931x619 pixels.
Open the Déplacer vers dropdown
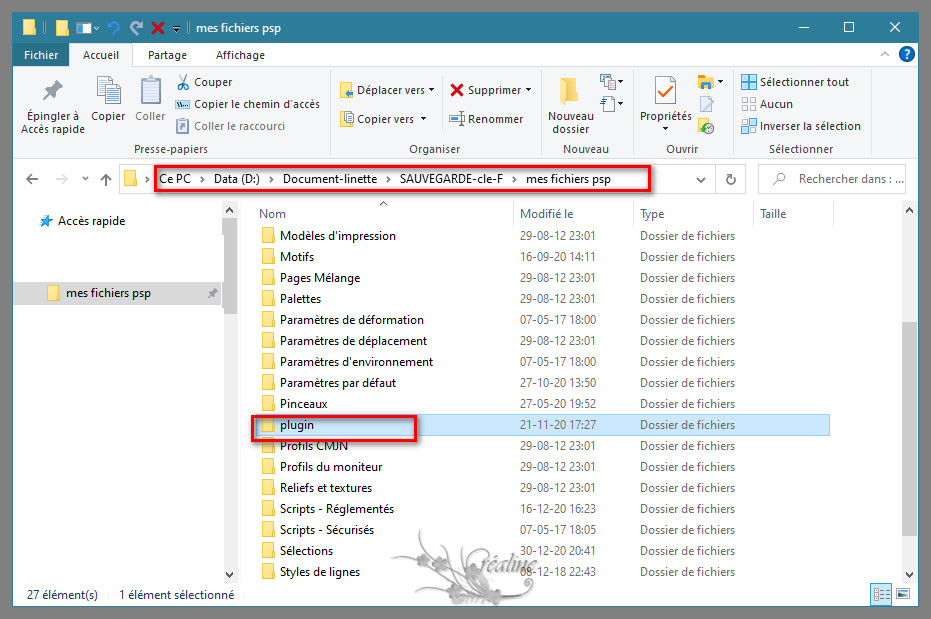387,90
